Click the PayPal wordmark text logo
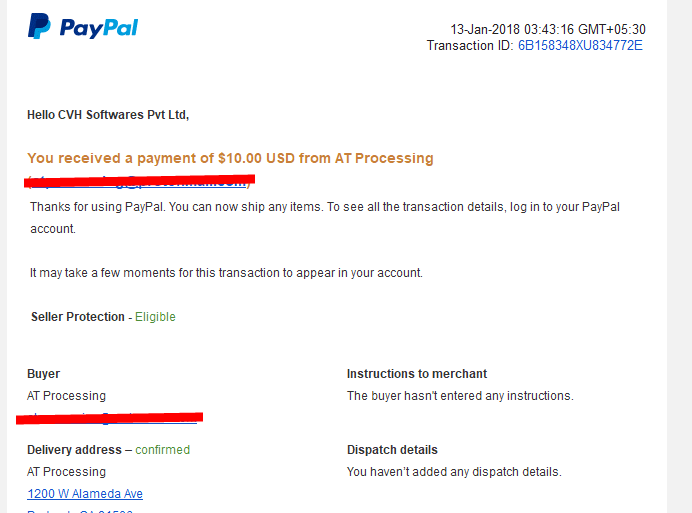The width and height of the screenshot is (692, 513). pyautogui.click(x=99, y=28)
